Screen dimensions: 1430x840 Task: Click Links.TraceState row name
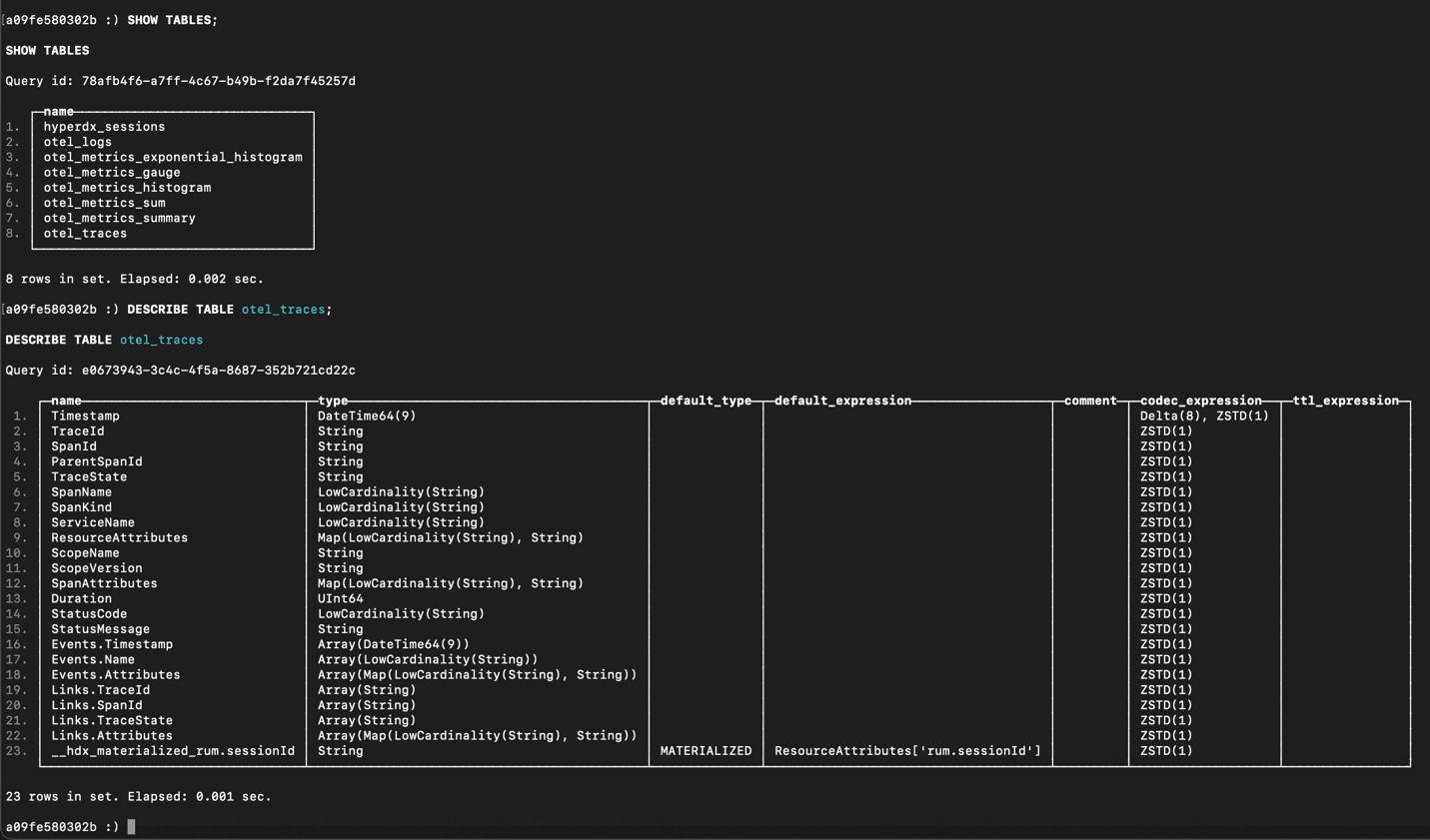pyautogui.click(x=112, y=720)
